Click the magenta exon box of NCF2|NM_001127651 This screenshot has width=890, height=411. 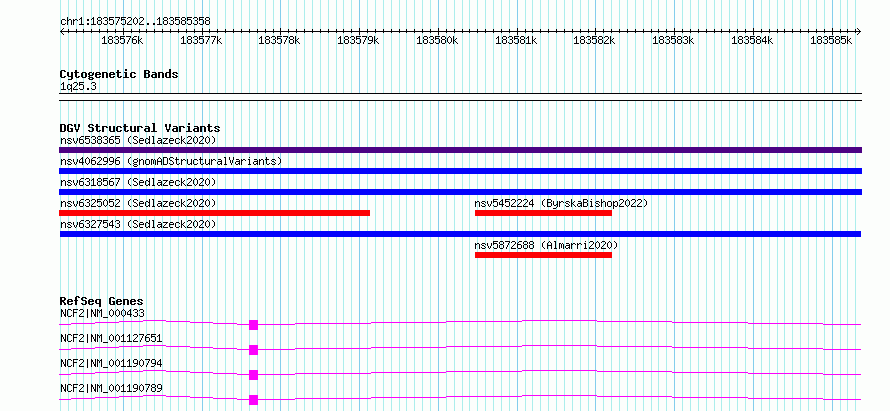pyautogui.click(x=253, y=350)
